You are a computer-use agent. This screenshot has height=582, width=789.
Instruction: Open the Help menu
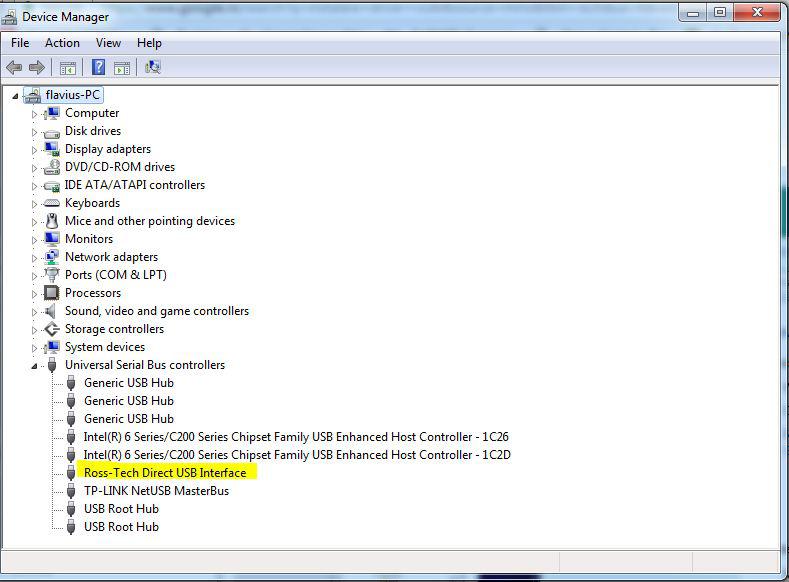point(149,43)
